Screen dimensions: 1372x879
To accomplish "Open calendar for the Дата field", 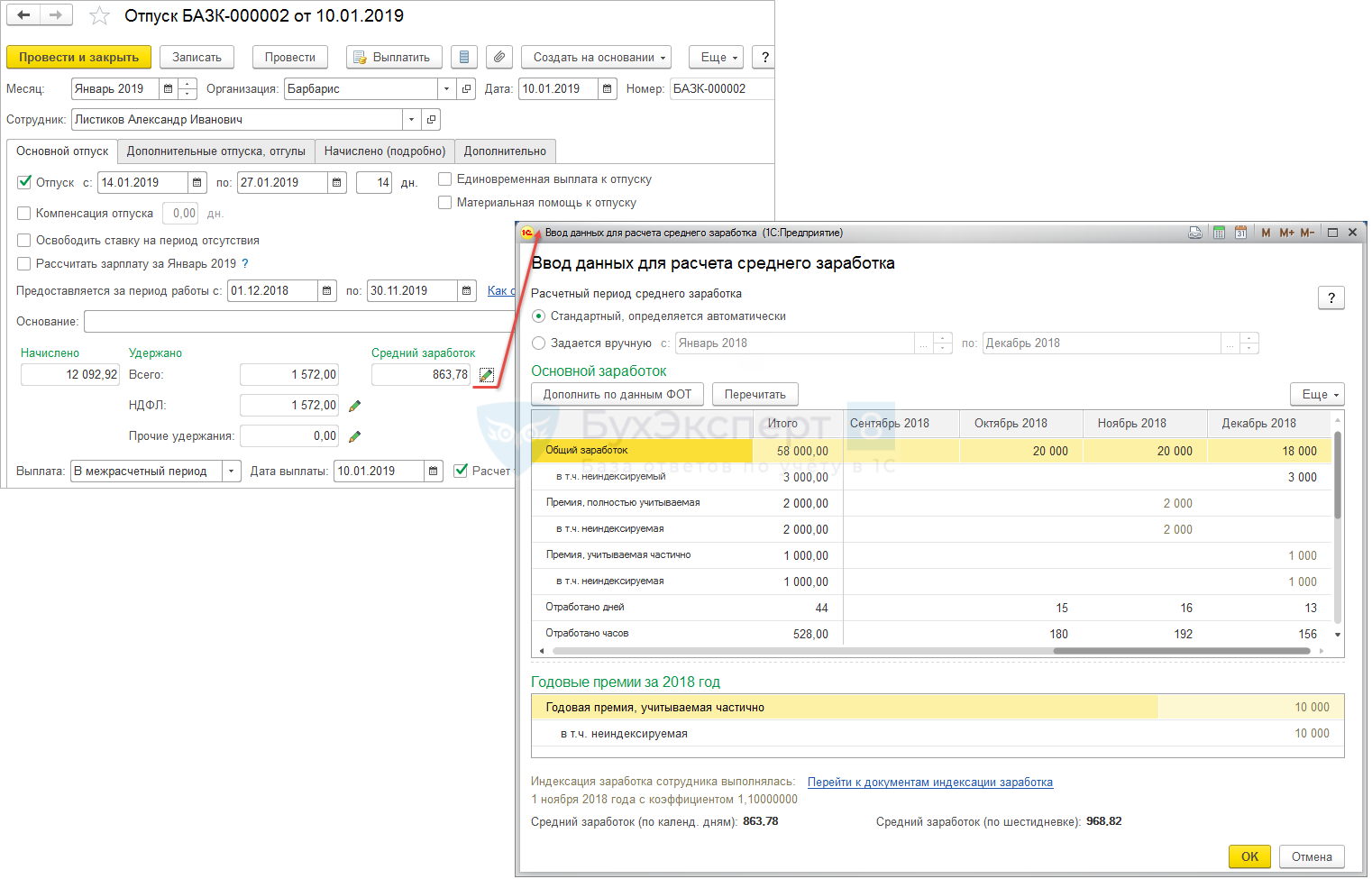I will pyautogui.click(x=608, y=88).
